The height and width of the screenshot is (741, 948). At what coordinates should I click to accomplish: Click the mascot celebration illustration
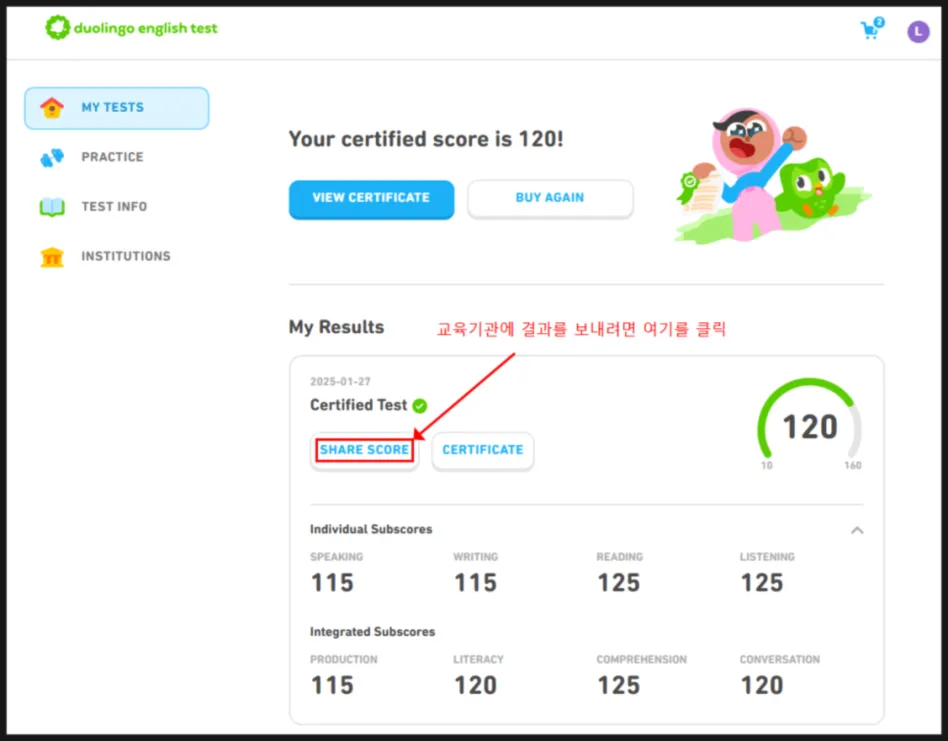(771, 175)
